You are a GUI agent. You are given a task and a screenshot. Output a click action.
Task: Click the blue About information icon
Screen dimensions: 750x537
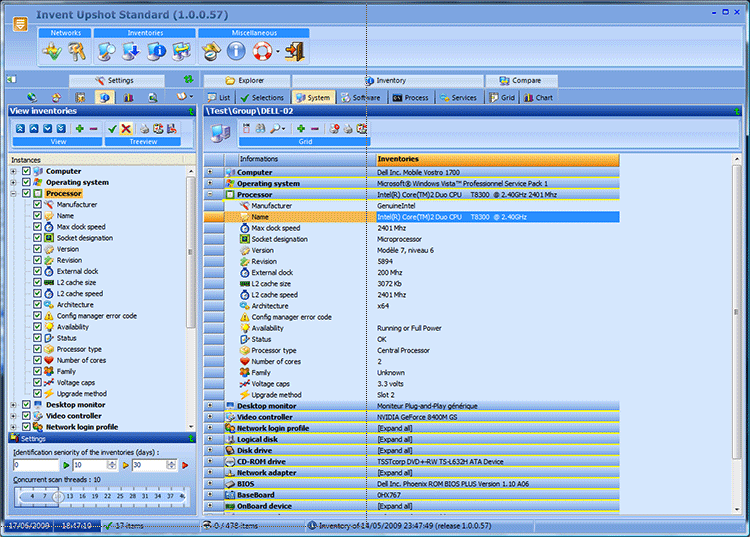pos(236,51)
